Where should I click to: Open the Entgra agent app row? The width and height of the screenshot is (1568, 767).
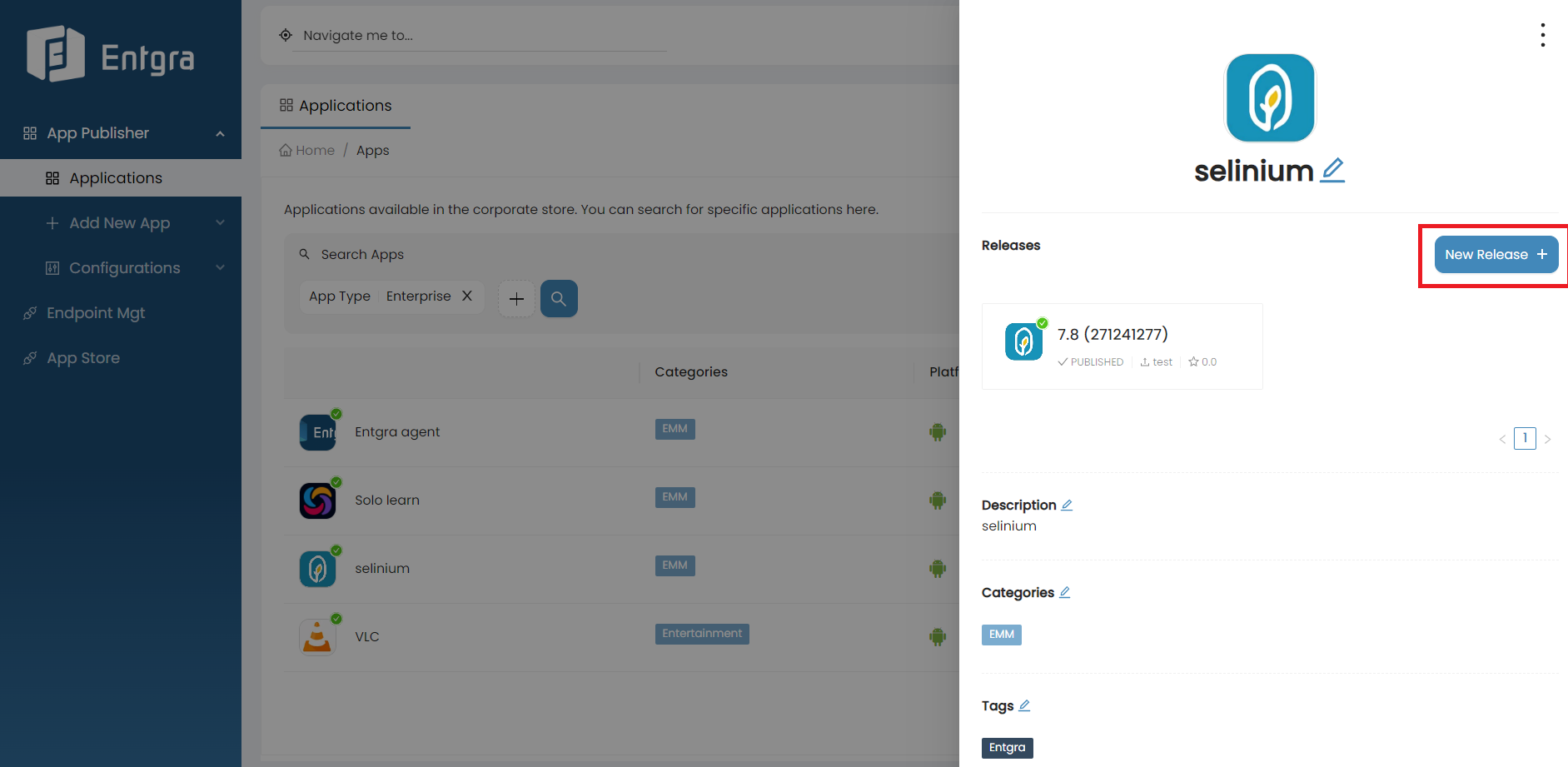[620, 432]
